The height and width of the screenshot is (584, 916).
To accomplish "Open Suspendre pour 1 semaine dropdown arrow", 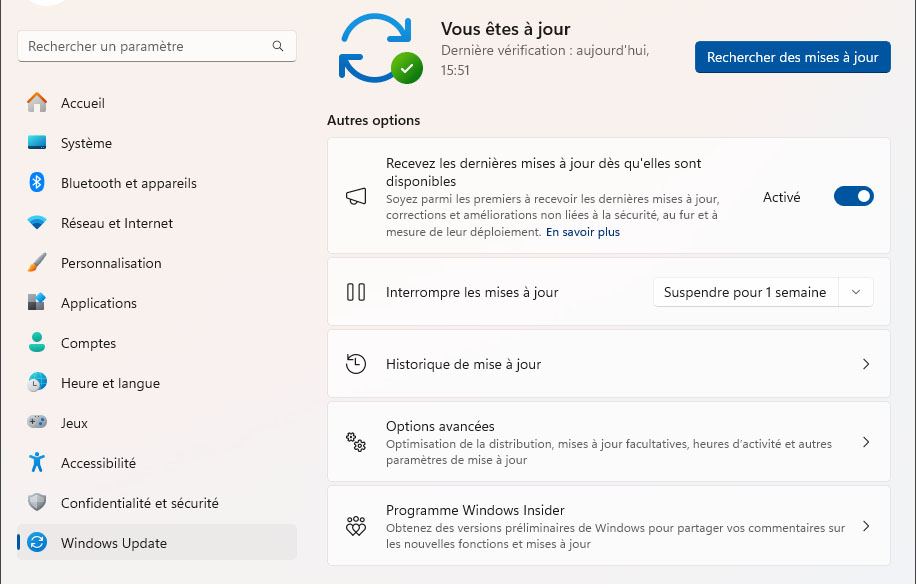I will click(856, 292).
